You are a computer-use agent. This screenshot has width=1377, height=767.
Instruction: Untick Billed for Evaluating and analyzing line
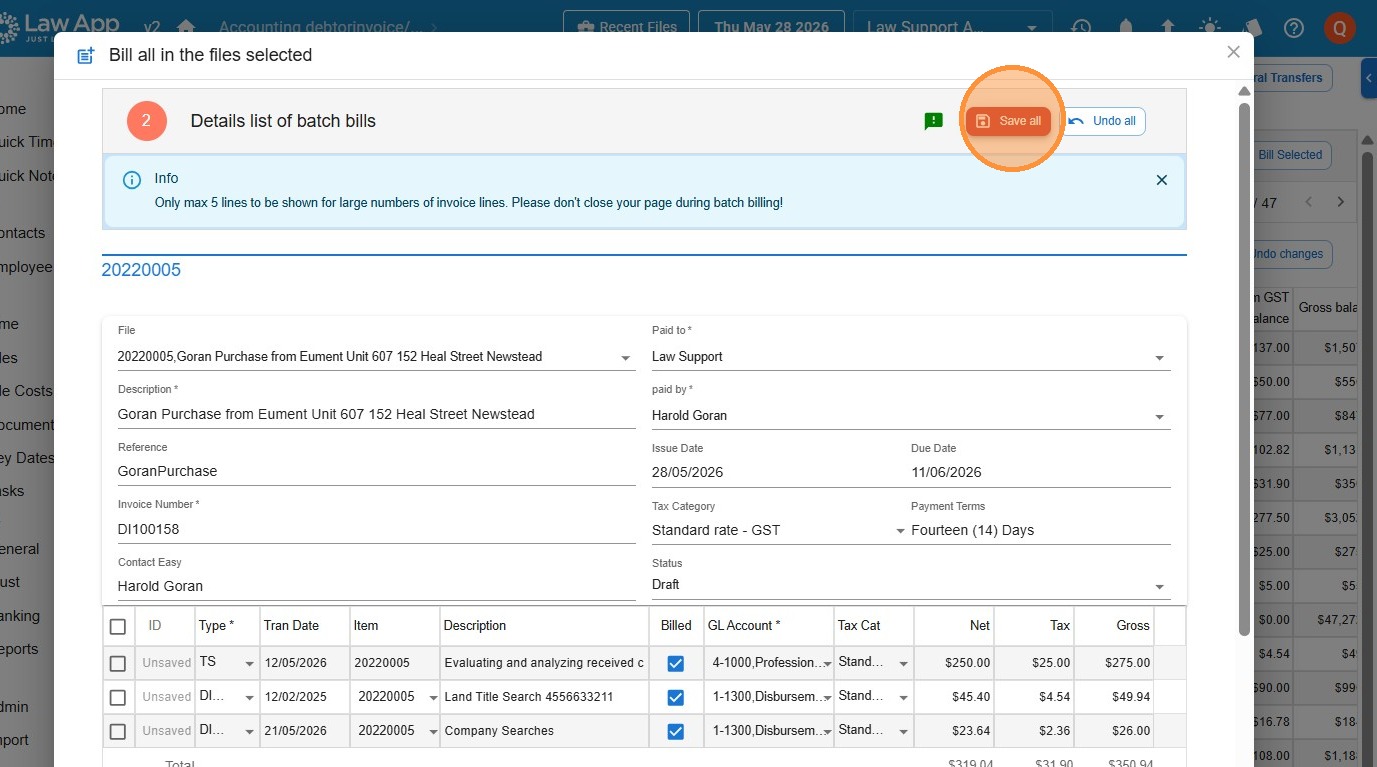676,663
